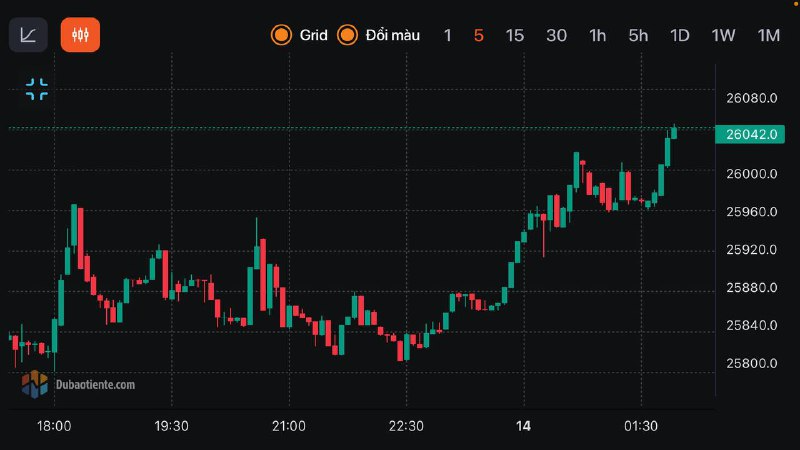Switch to 1M timeframe
The image size is (800, 450).
pos(768,35)
